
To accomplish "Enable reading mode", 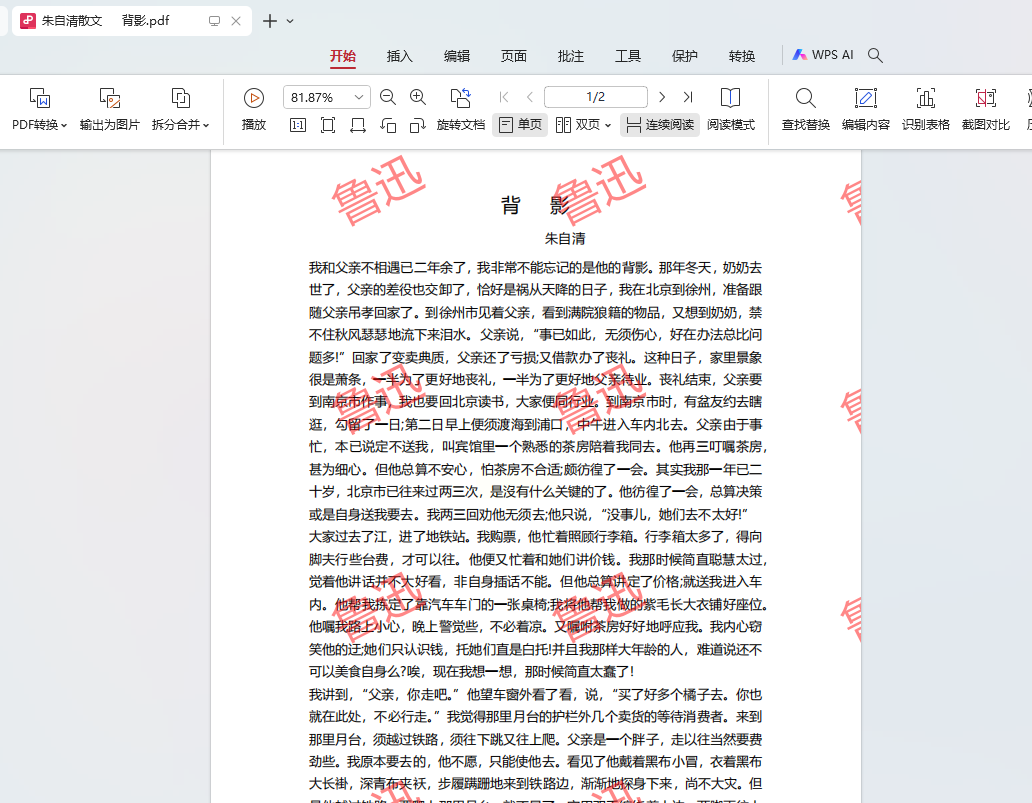I will [x=731, y=109].
